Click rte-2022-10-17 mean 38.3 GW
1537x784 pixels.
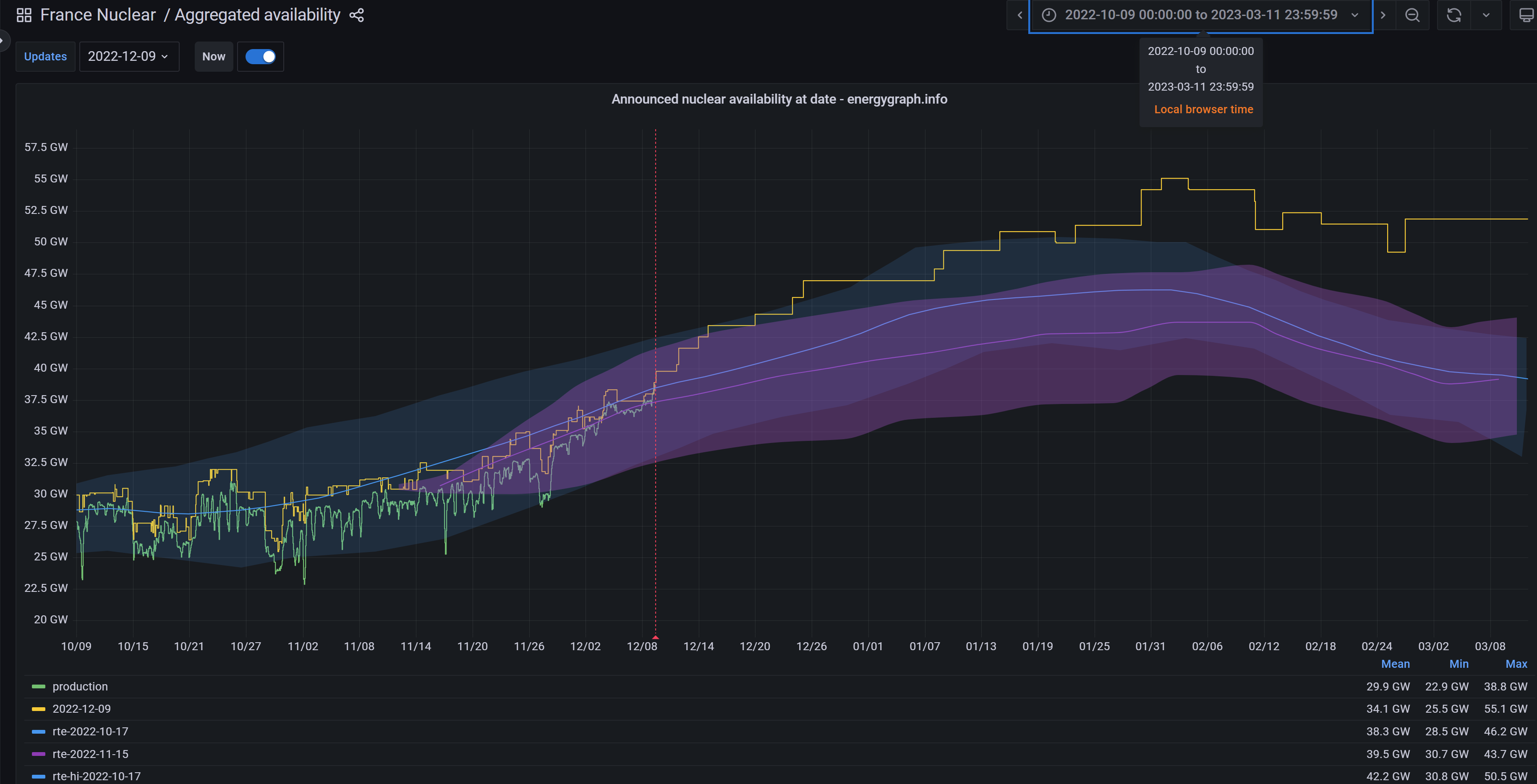(x=1388, y=732)
